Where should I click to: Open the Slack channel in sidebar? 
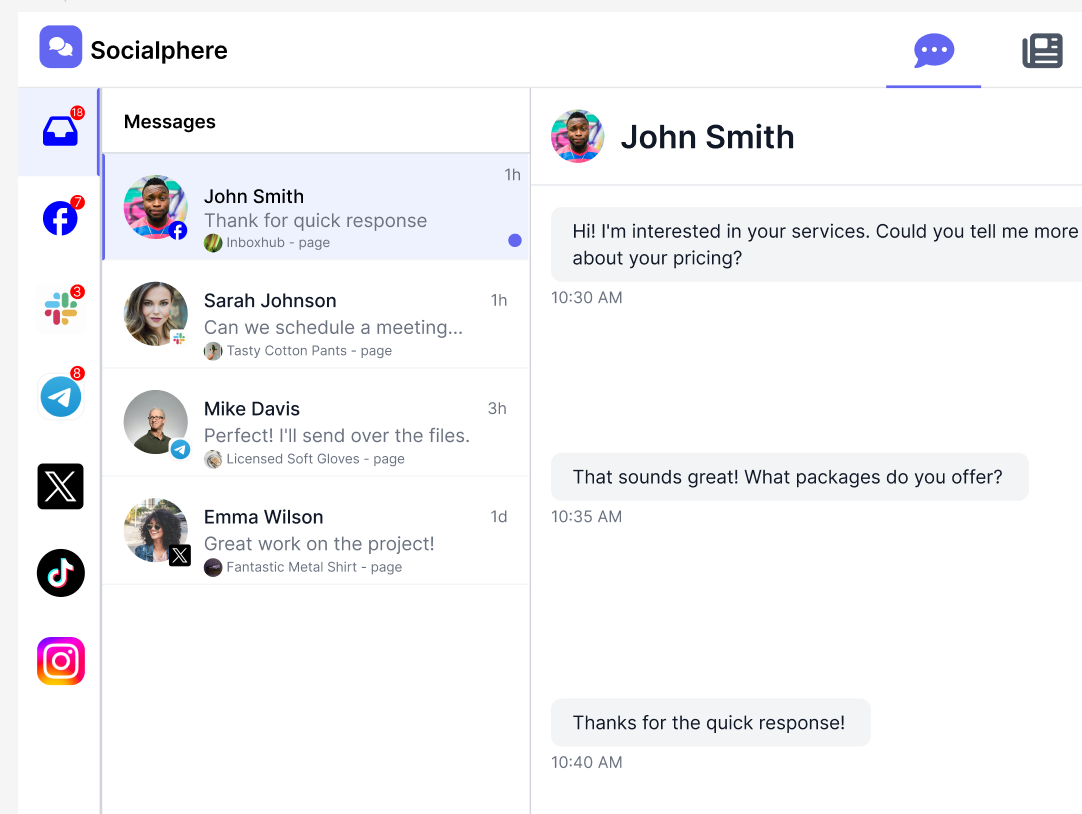pyautogui.click(x=61, y=308)
